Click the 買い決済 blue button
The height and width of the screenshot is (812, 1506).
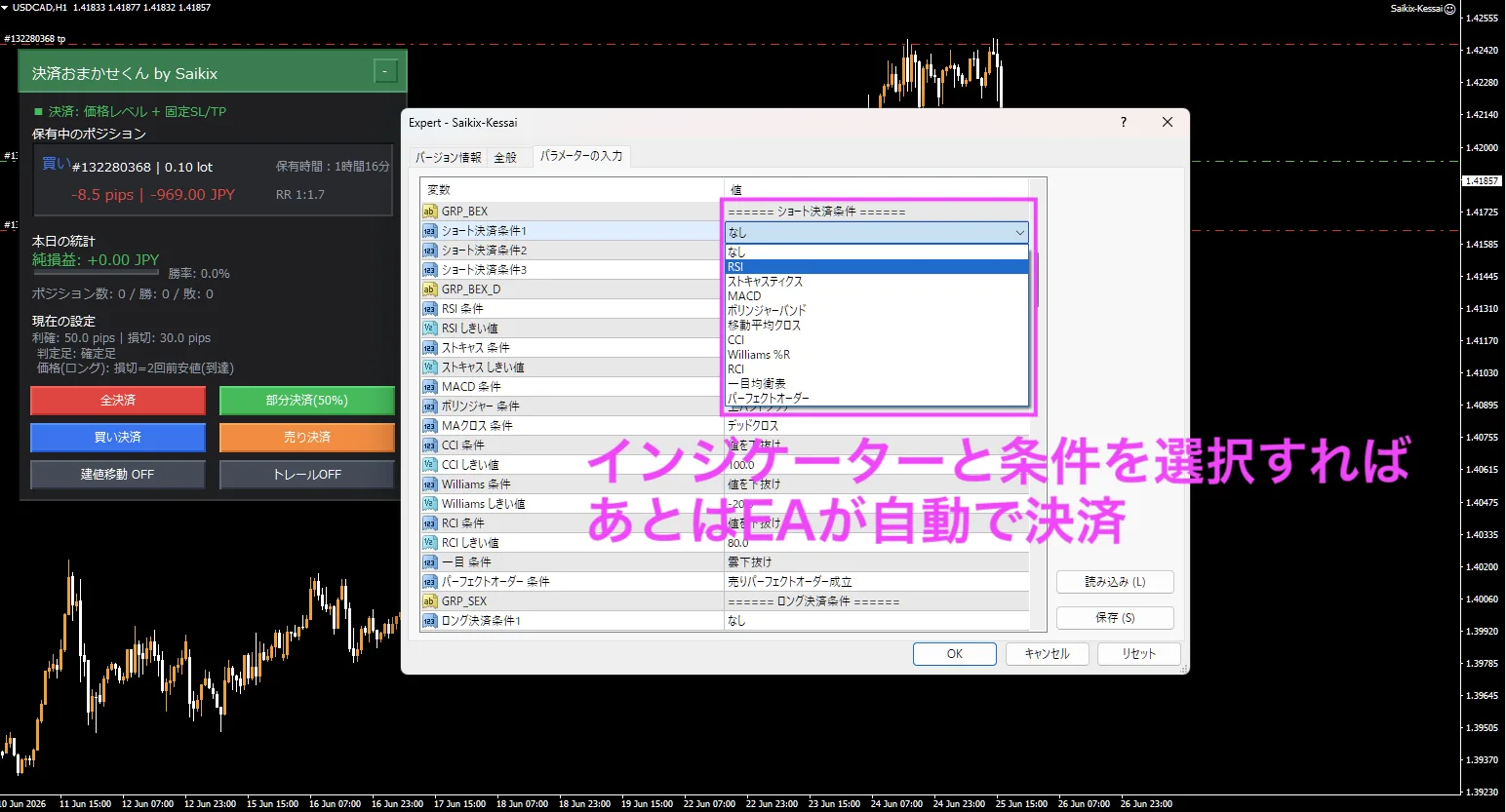point(118,438)
